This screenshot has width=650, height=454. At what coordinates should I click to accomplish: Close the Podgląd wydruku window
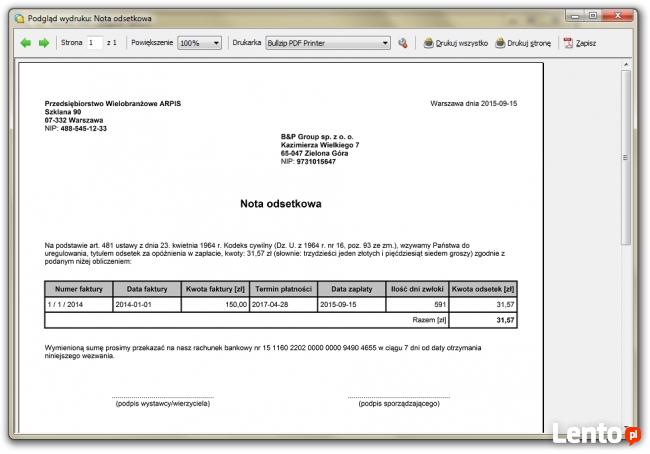tap(624, 14)
